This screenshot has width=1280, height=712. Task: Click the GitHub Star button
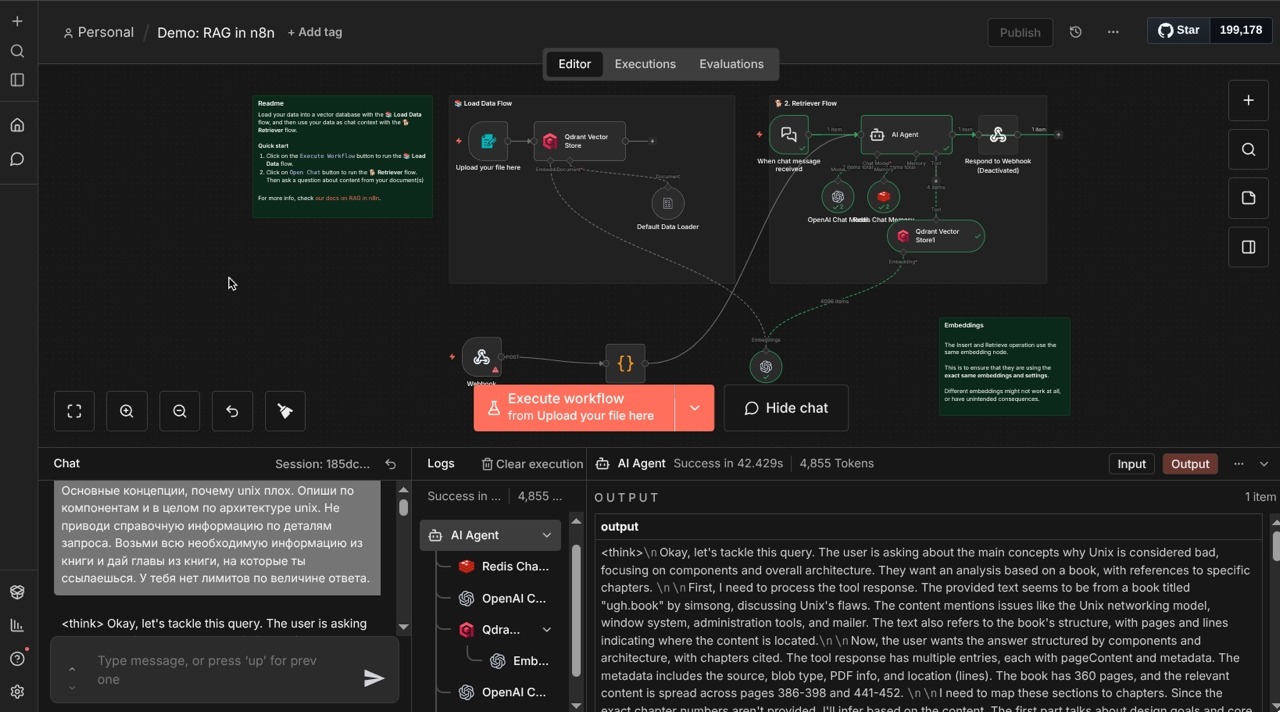[1179, 30]
